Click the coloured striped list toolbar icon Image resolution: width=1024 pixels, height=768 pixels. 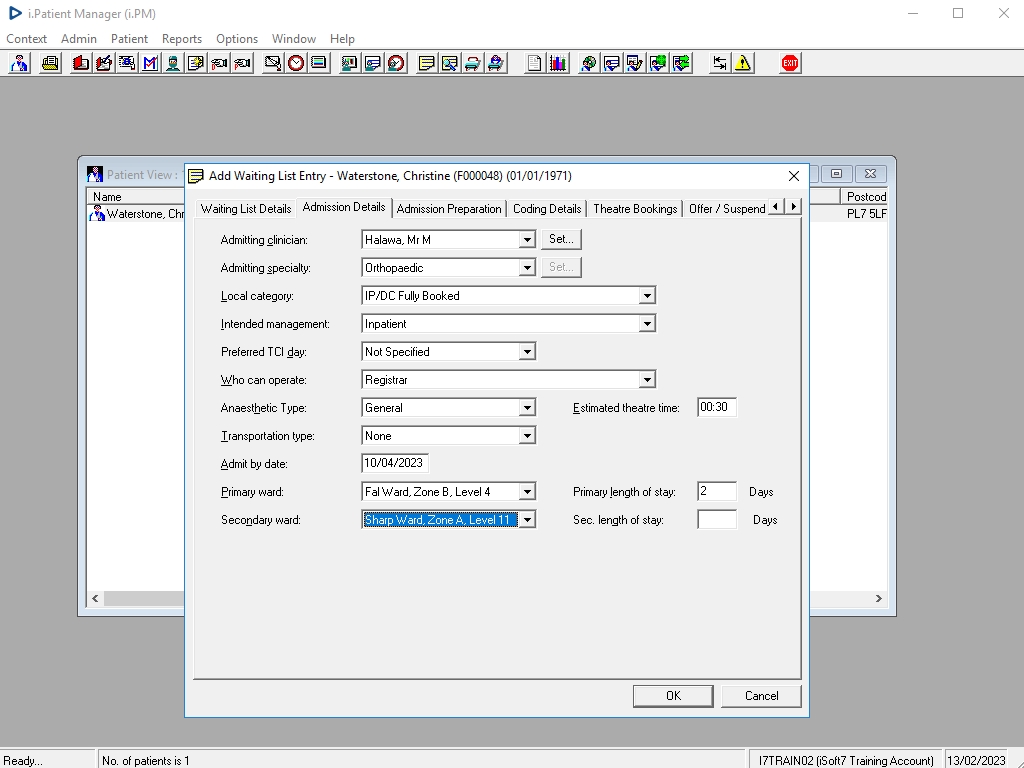click(319, 63)
